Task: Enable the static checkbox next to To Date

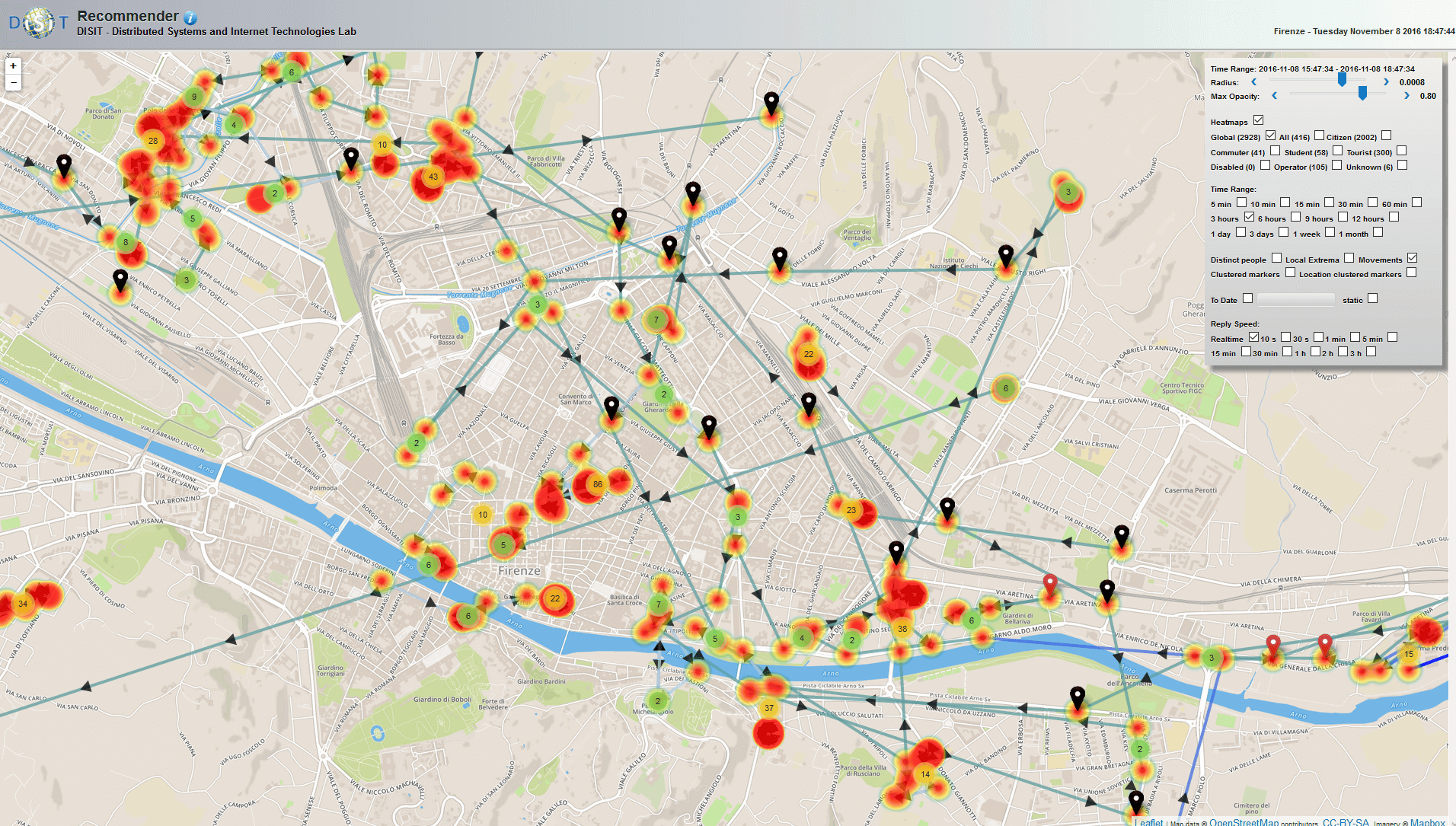Action: [1372, 298]
